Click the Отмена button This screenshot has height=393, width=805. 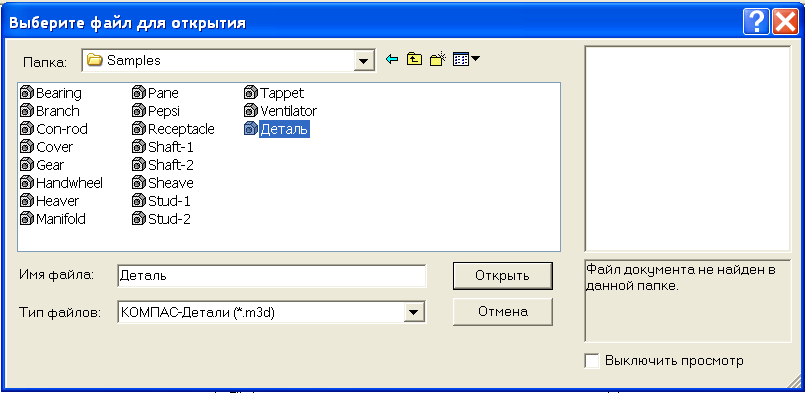pyautogui.click(x=503, y=311)
